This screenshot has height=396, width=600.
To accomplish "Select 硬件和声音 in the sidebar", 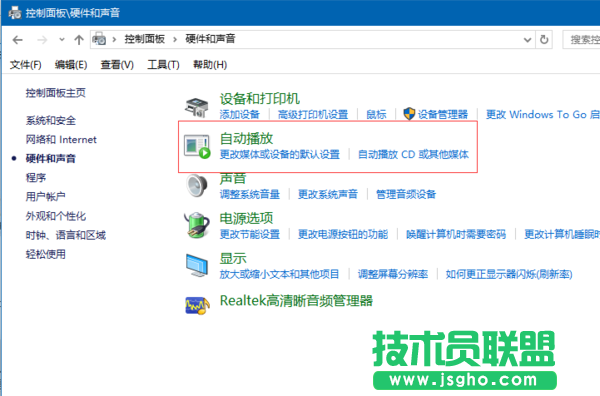I will click(x=51, y=158).
